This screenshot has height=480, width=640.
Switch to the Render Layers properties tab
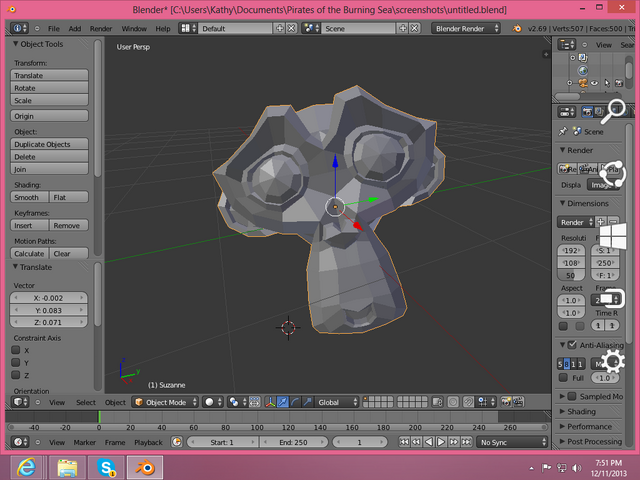tap(598, 112)
